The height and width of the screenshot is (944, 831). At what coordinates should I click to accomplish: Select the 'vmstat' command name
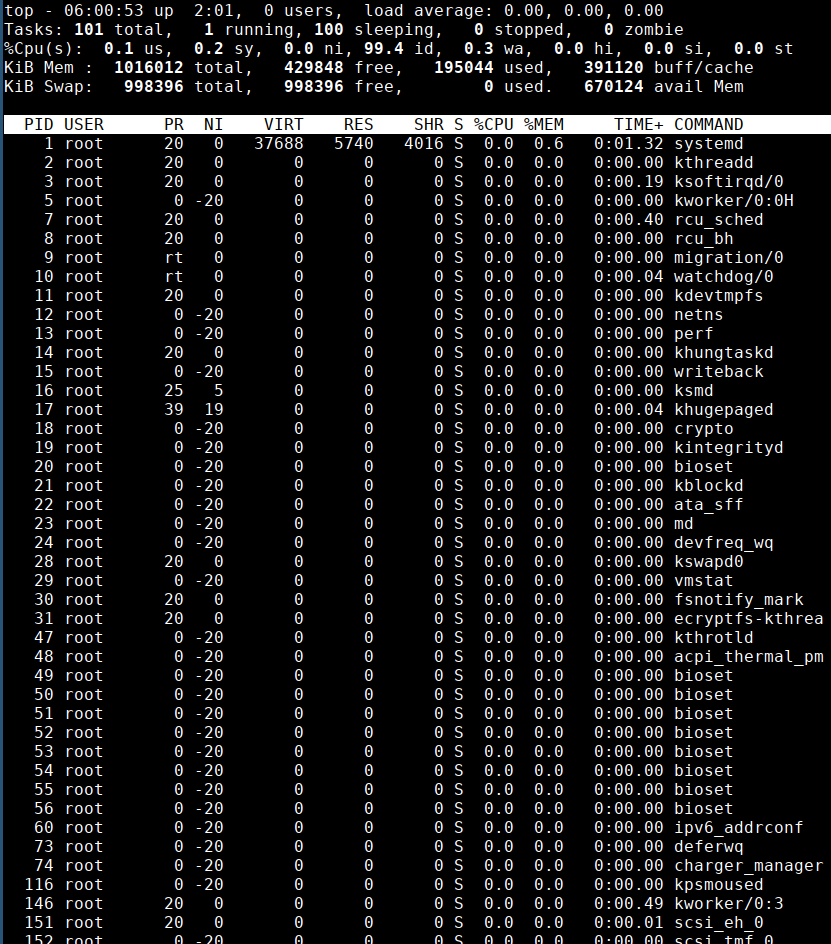(x=703, y=580)
